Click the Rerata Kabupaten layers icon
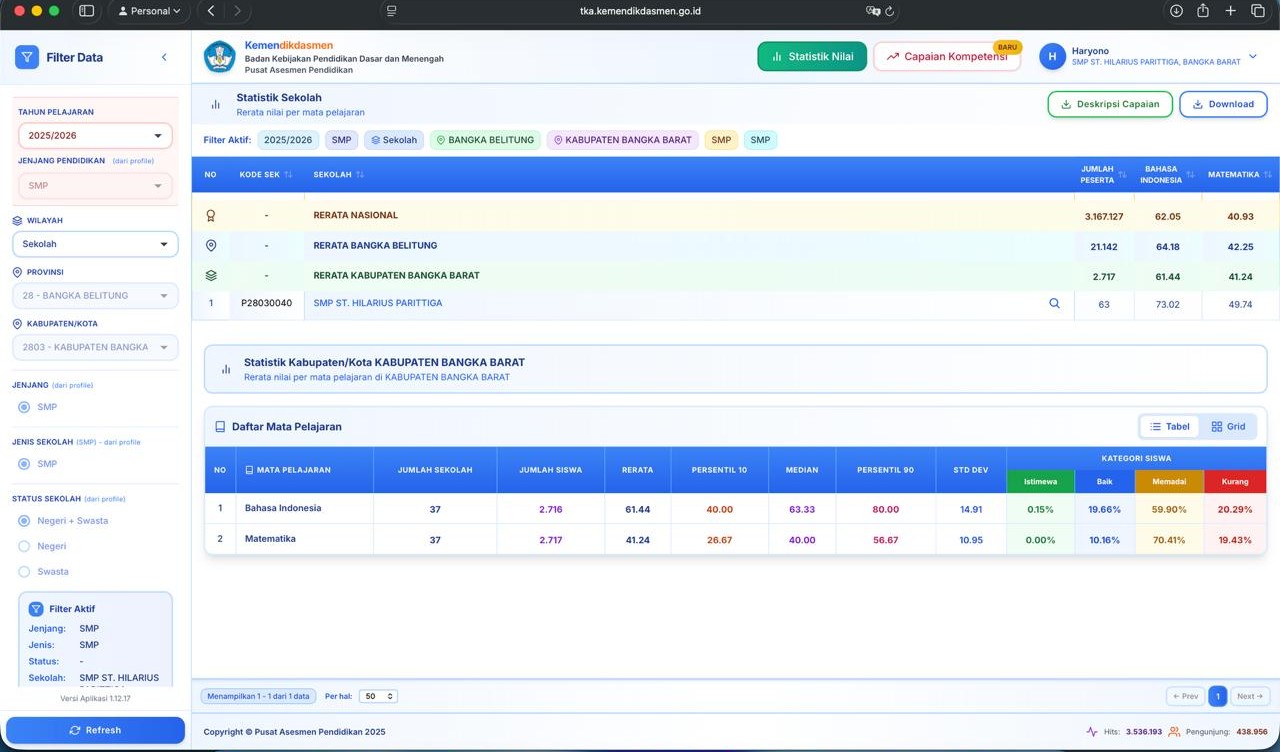The image size is (1280, 752). point(210,275)
